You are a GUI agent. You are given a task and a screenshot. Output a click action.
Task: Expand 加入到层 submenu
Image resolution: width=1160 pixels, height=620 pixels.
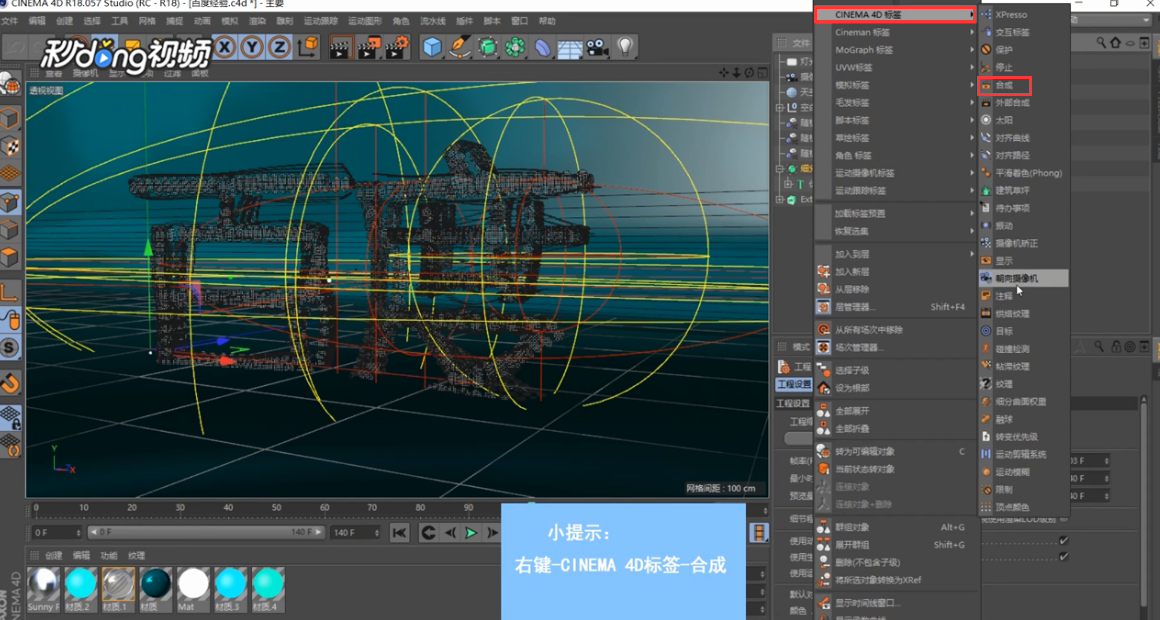(x=895, y=254)
